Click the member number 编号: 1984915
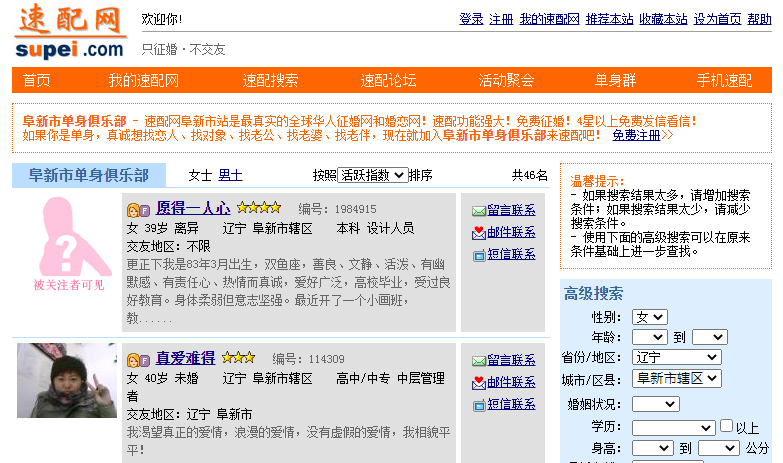The image size is (783, 463). (338, 209)
